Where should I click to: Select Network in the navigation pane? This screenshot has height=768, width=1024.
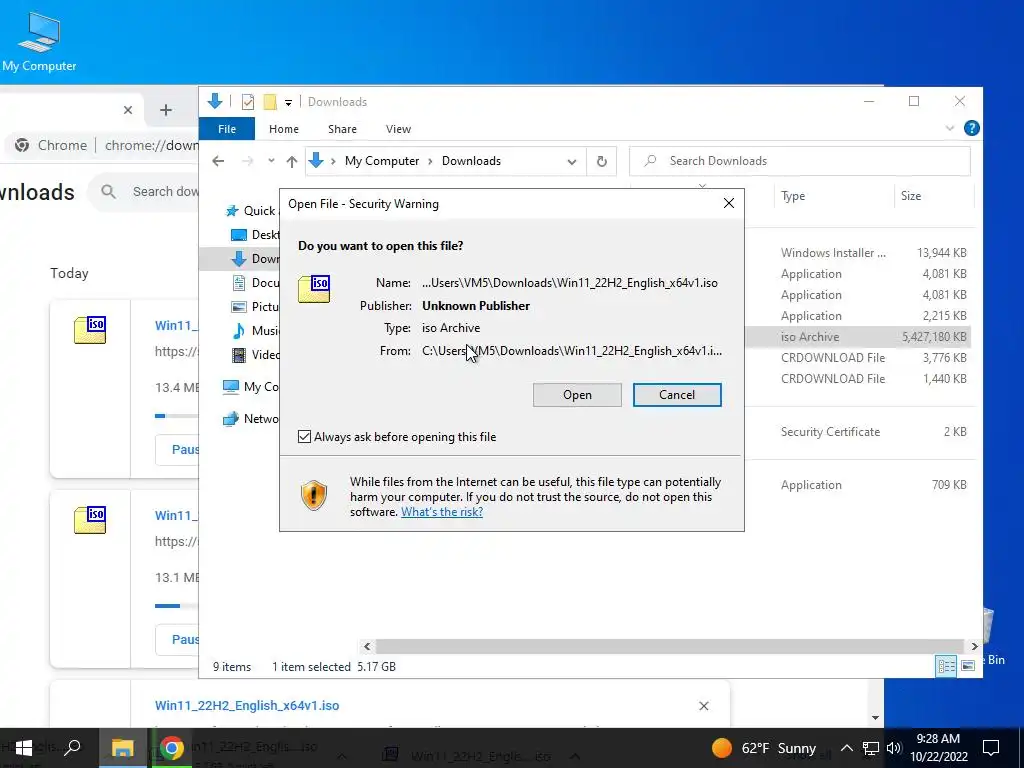tap(251, 419)
